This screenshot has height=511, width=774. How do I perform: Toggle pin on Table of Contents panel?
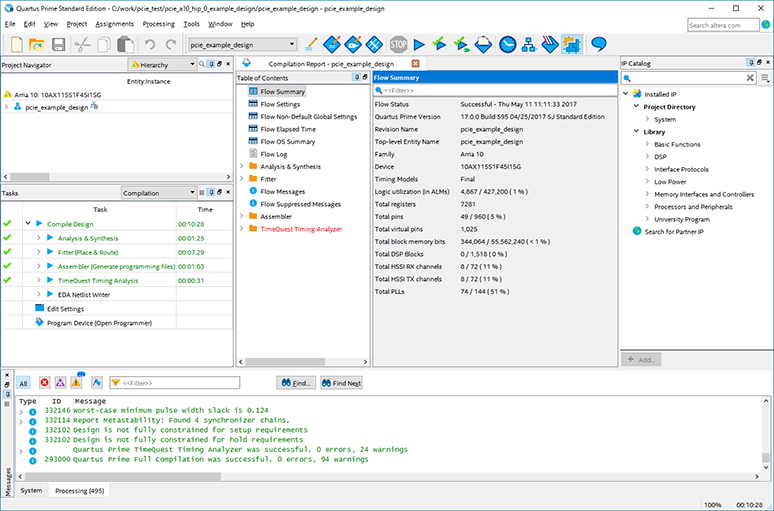point(356,78)
